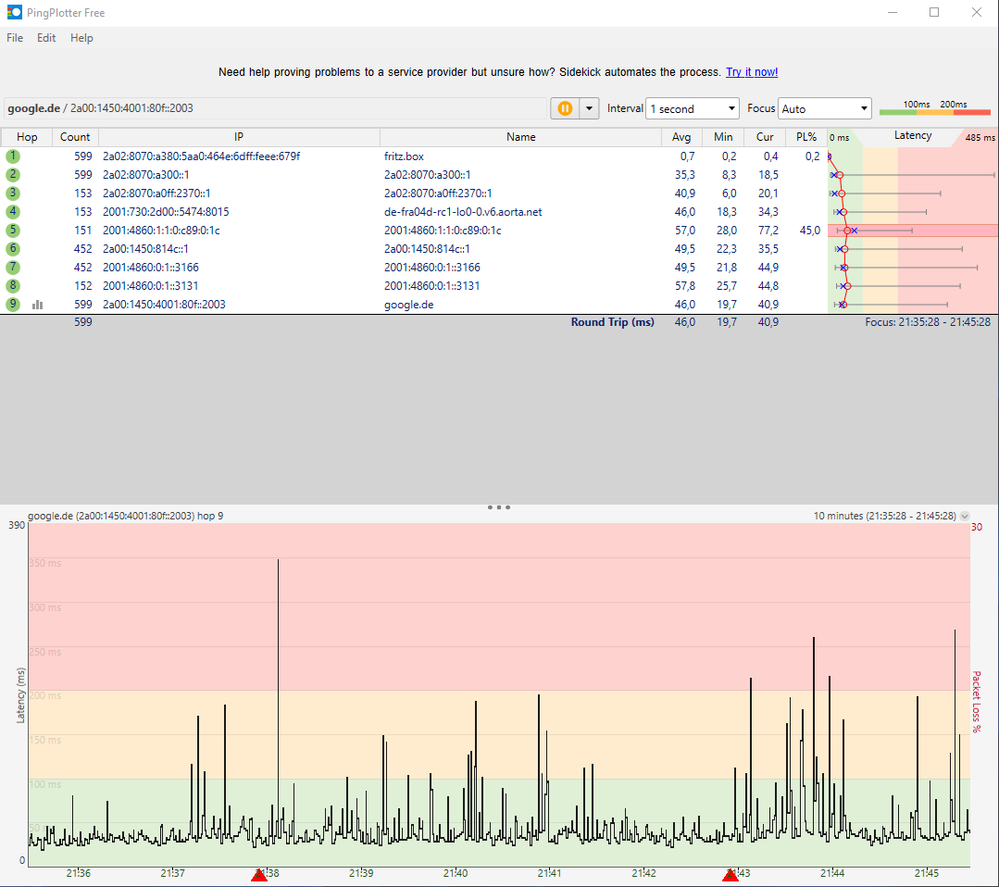Click the 57,8 average value on hop 8
This screenshot has width=999, height=887.
[685, 285]
